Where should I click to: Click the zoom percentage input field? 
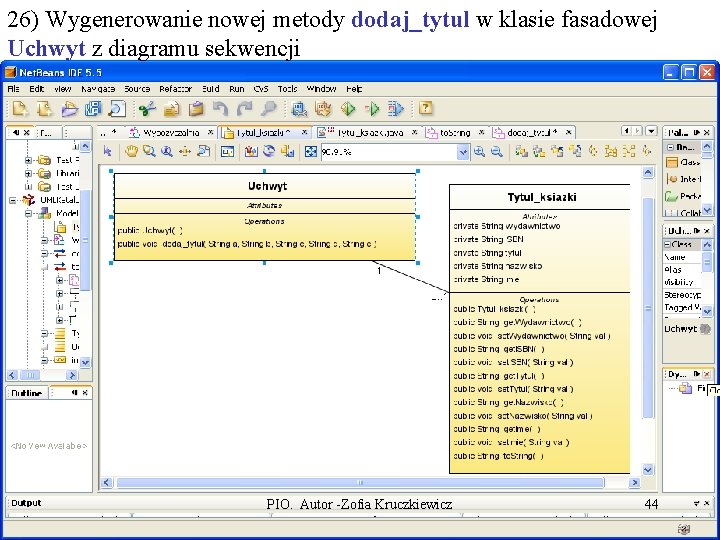click(389, 152)
